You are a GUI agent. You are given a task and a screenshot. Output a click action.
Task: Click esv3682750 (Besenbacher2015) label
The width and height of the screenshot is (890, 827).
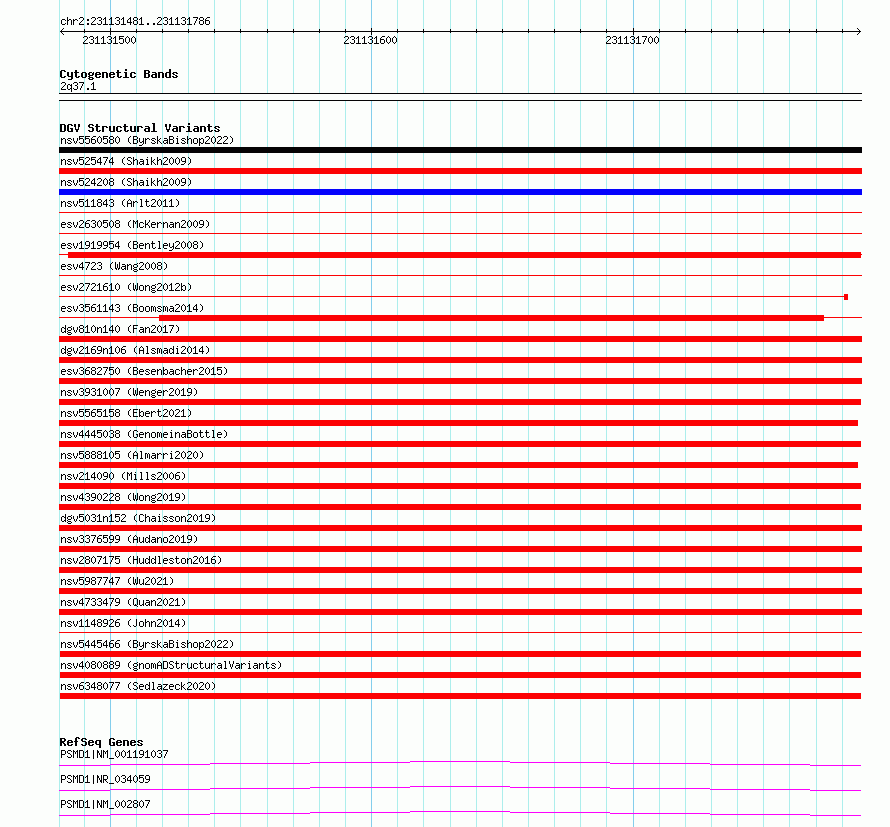(x=144, y=371)
